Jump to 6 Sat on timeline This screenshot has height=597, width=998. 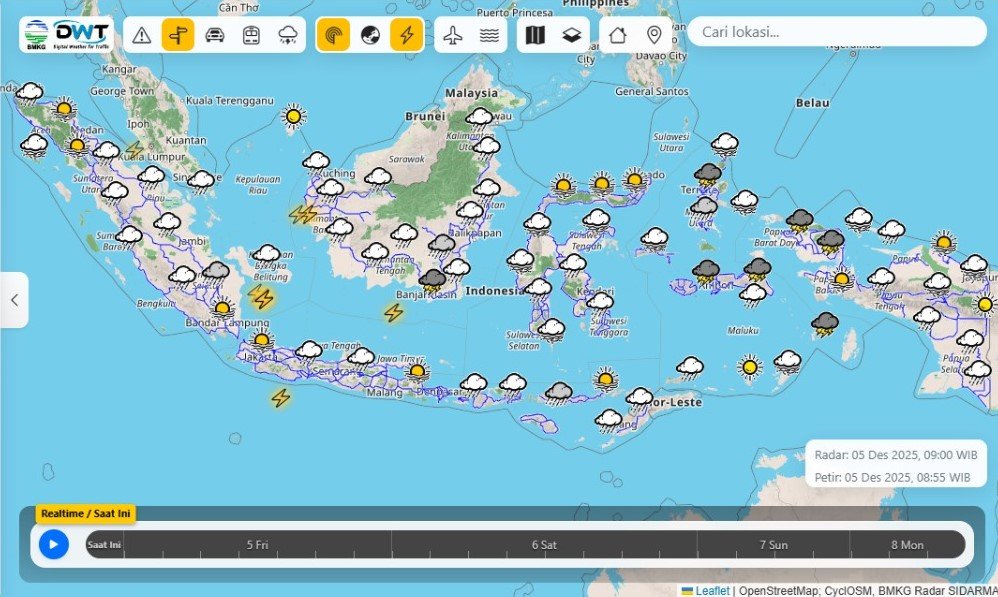point(544,545)
